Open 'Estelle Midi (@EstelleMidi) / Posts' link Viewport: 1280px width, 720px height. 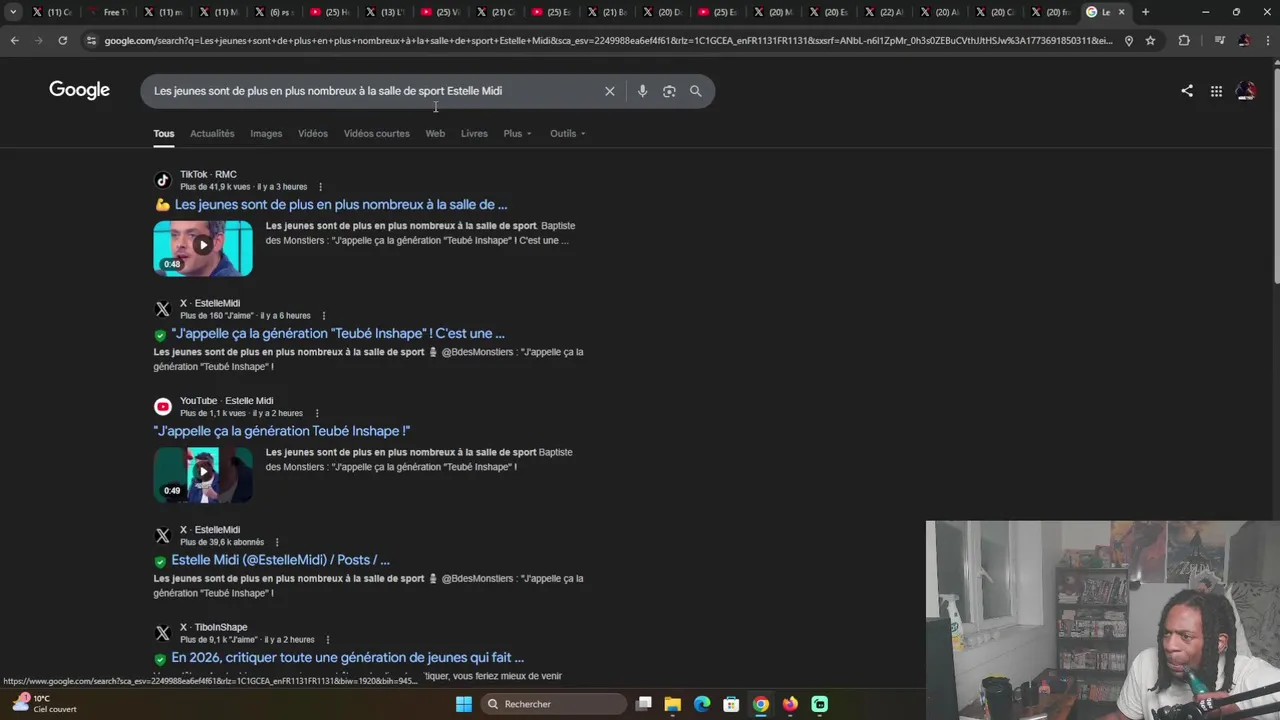[280, 560]
